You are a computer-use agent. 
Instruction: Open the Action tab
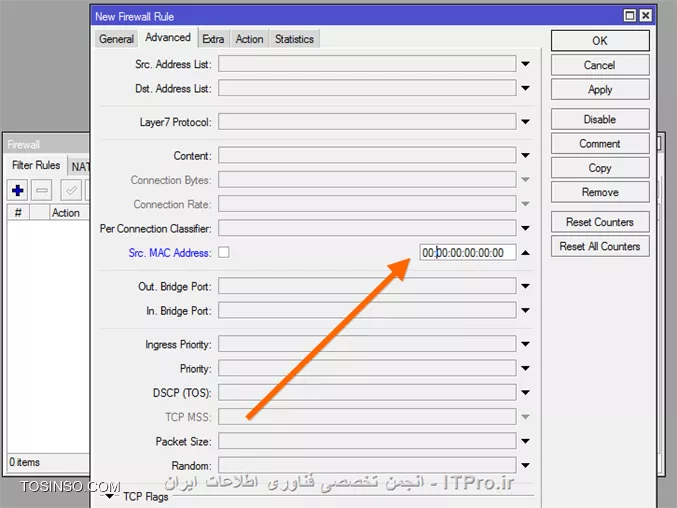[x=250, y=39]
